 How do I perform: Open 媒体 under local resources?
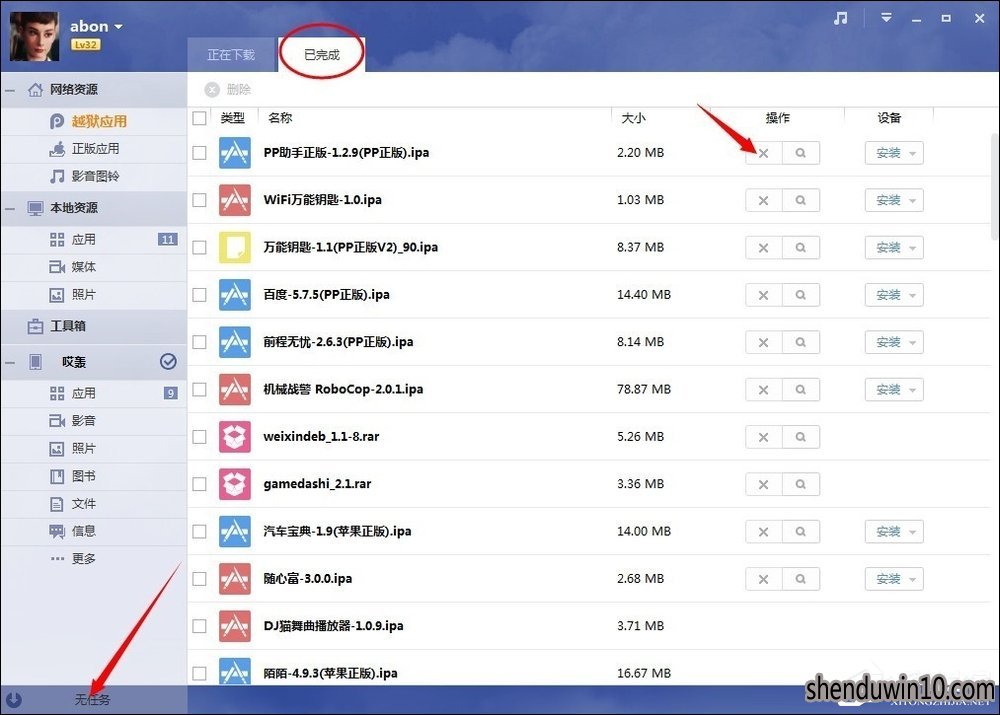(x=94, y=267)
